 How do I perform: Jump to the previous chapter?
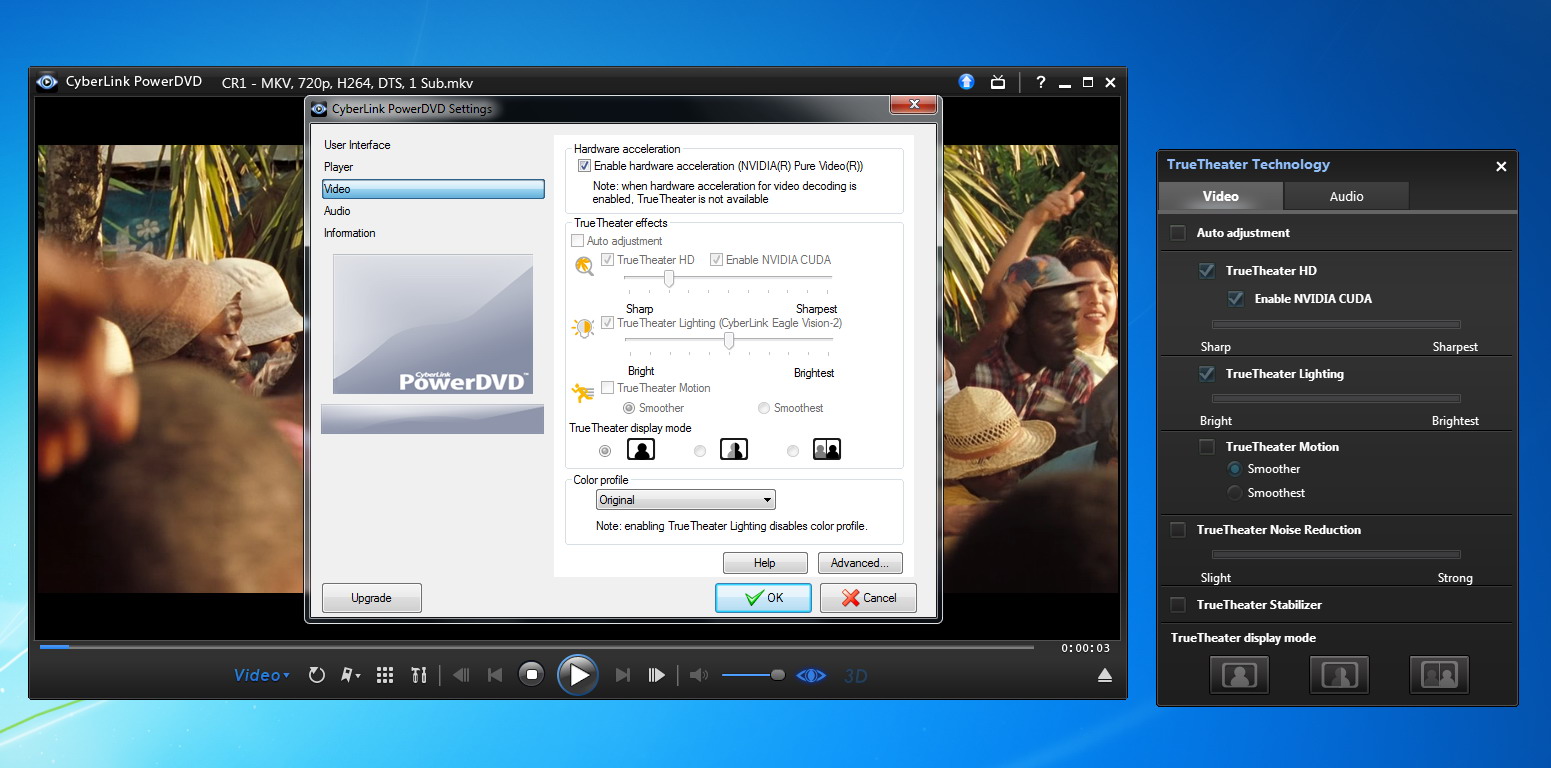click(x=495, y=675)
